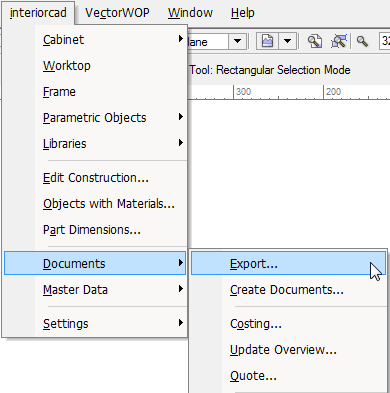Click the Rectangular Selection Mode tool label

tap(270, 70)
